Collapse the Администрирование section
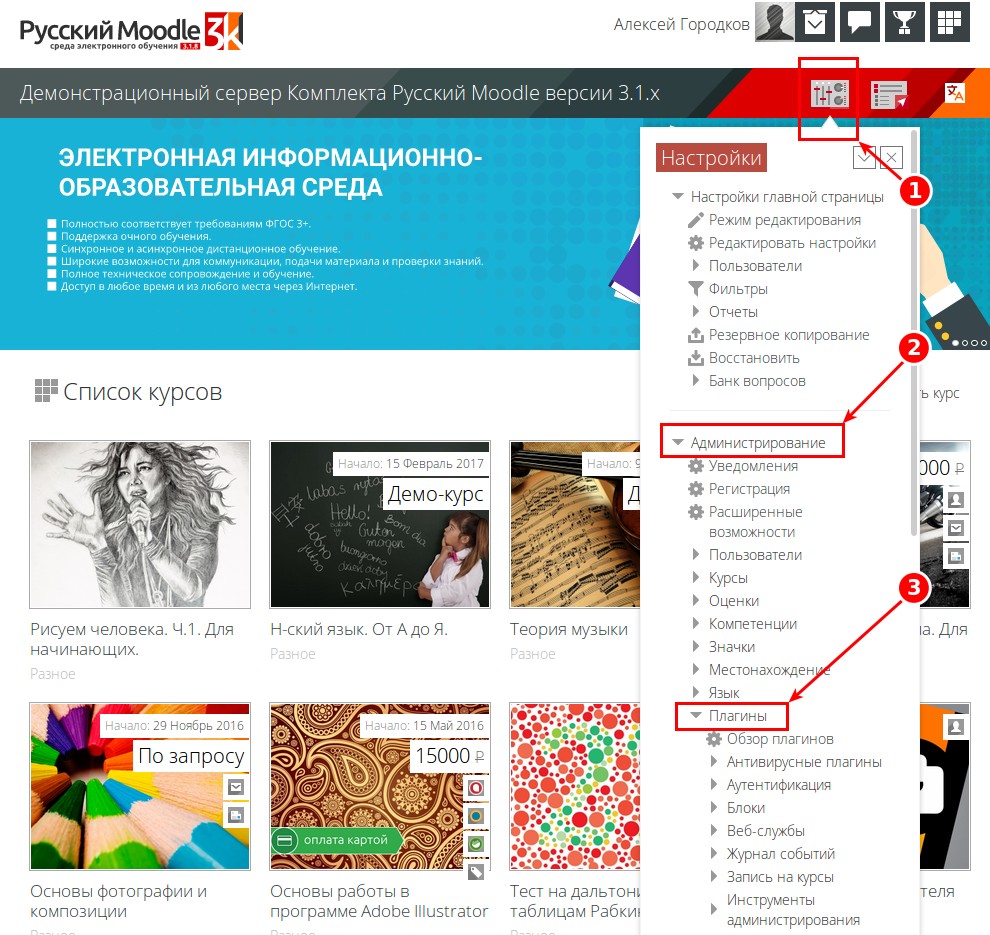 (x=677, y=443)
